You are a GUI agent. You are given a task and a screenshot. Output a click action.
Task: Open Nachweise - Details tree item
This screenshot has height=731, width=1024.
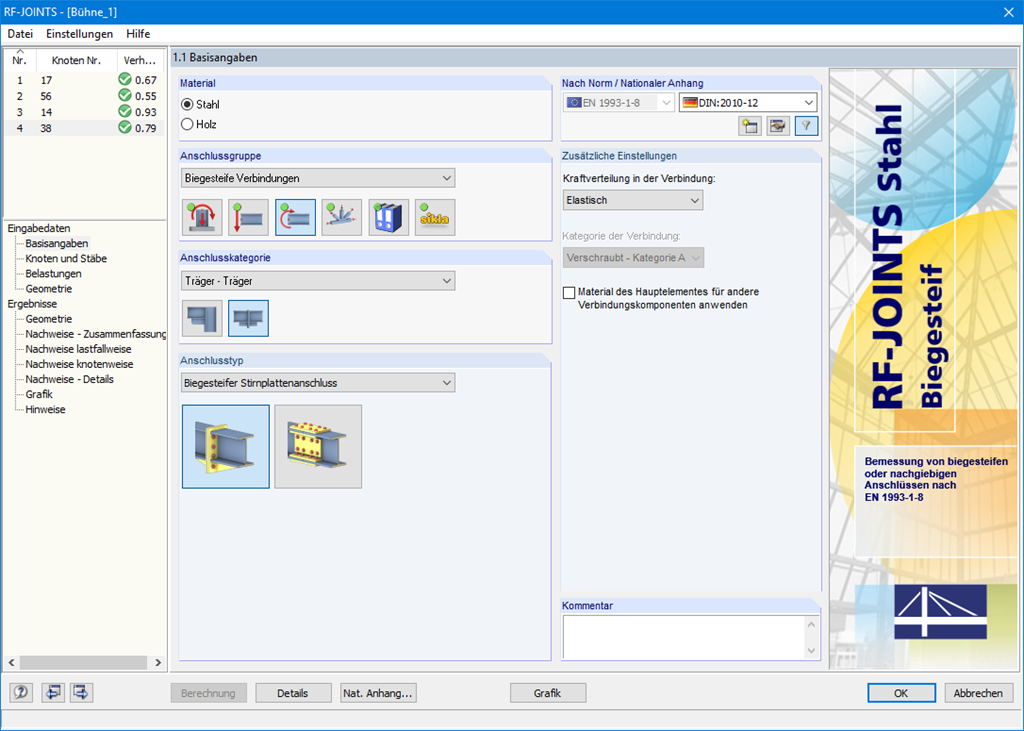pos(69,379)
